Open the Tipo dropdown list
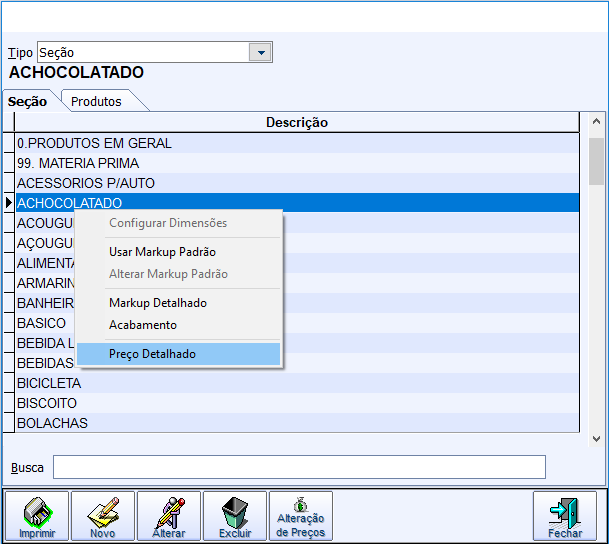609x544 pixels. pyautogui.click(x=261, y=52)
